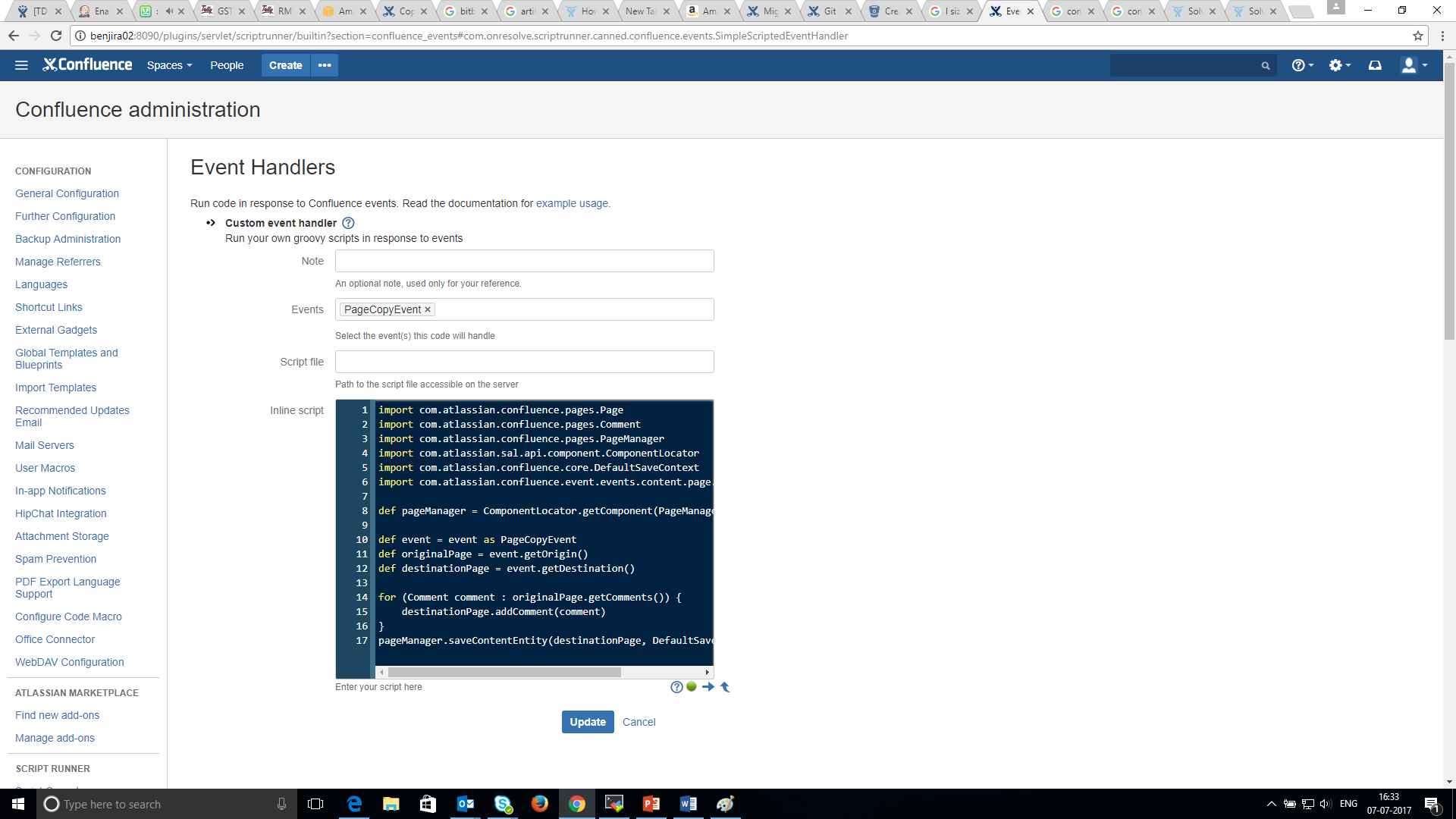Click the curved up arrow below script editor
1456x819 pixels.
pos(725,687)
